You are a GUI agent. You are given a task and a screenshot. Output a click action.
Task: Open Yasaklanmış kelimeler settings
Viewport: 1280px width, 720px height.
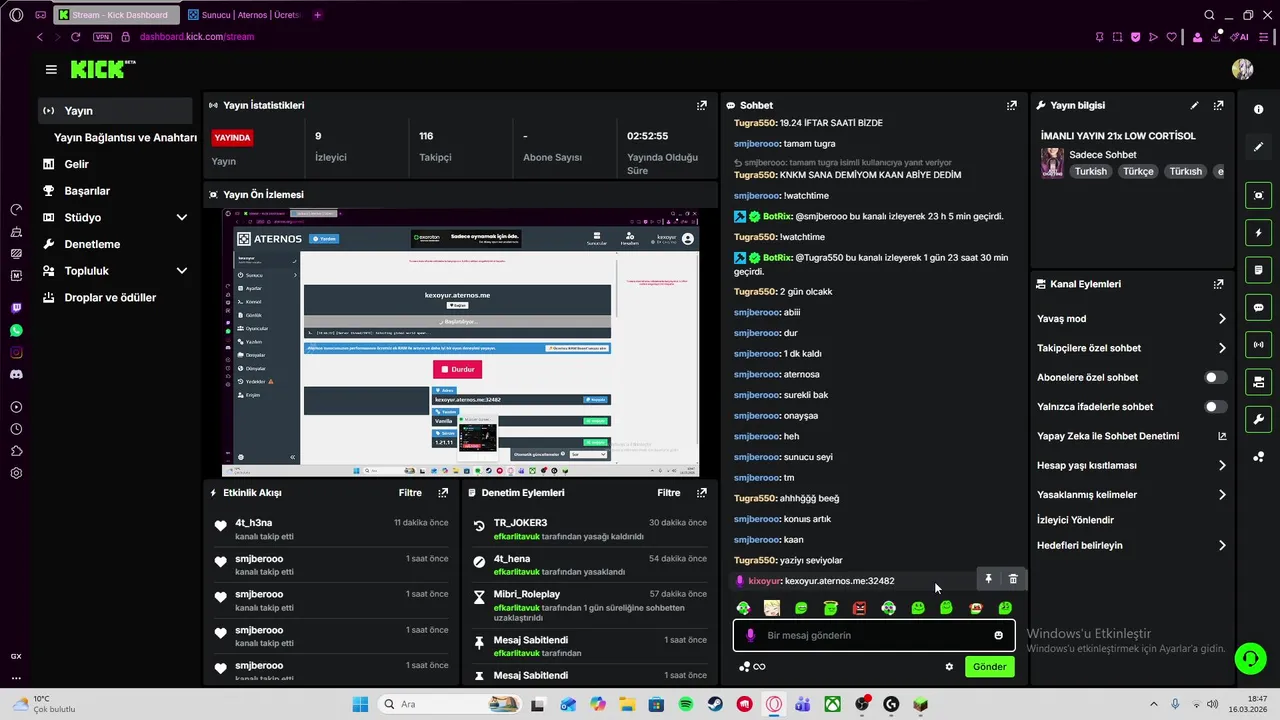click(1131, 494)
